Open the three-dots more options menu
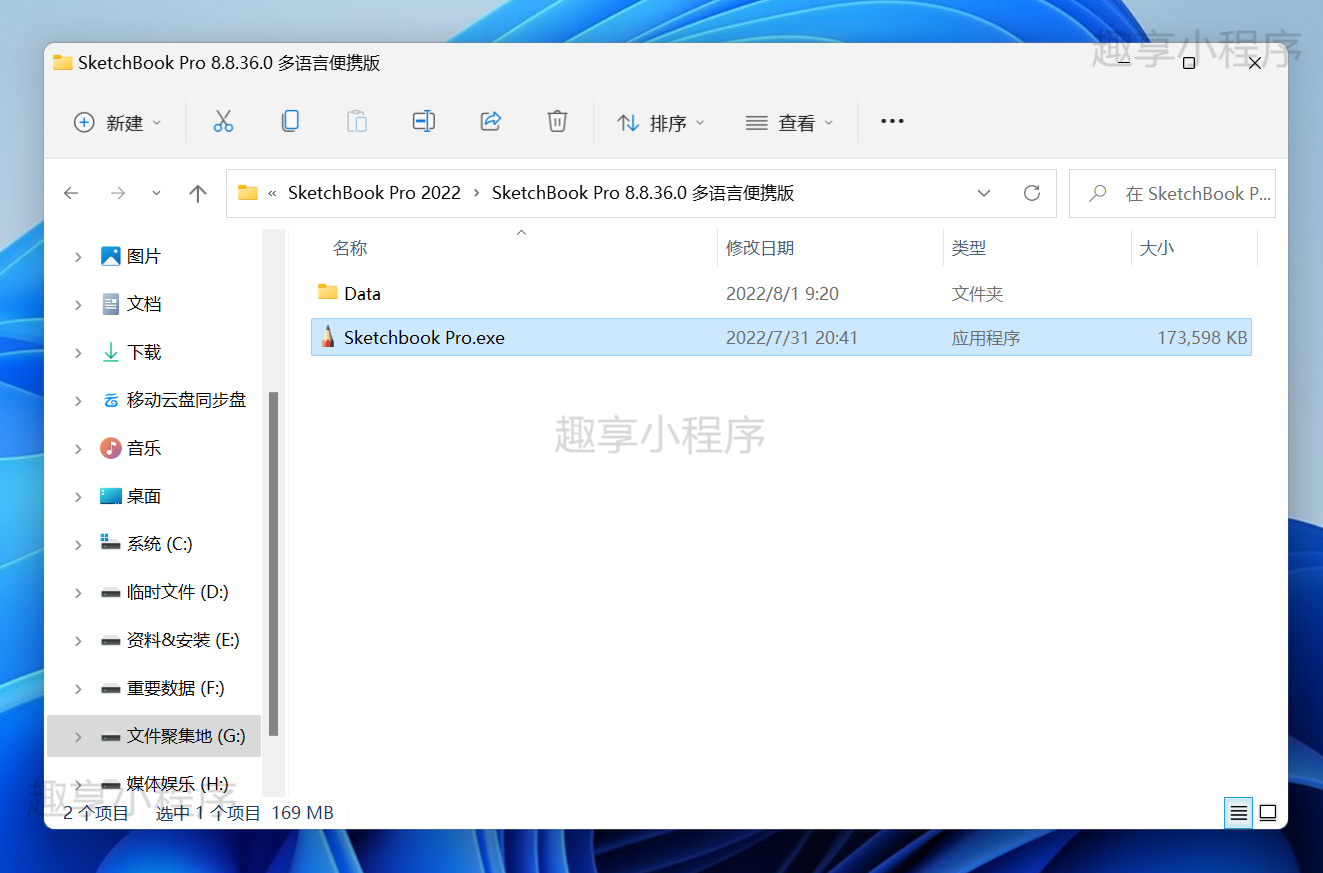This screenshot has width=1323, height=873. (892, 122)
